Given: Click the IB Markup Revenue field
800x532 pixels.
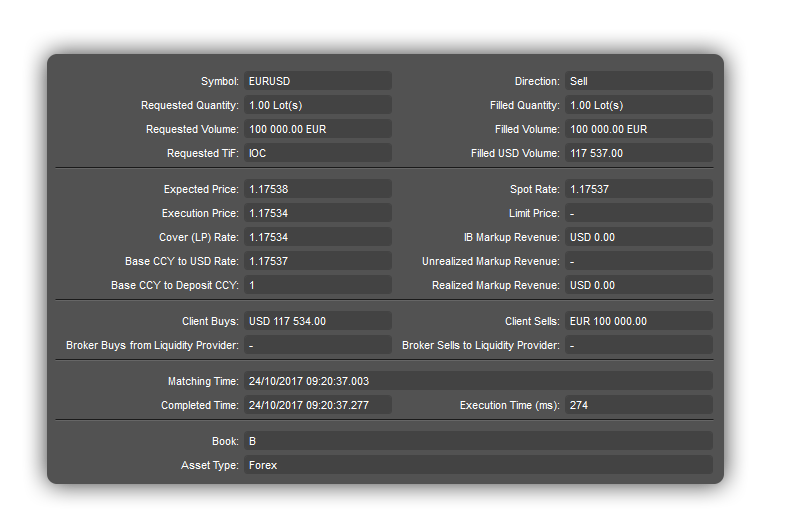Looking at the screenshot, I should point(639,237).
